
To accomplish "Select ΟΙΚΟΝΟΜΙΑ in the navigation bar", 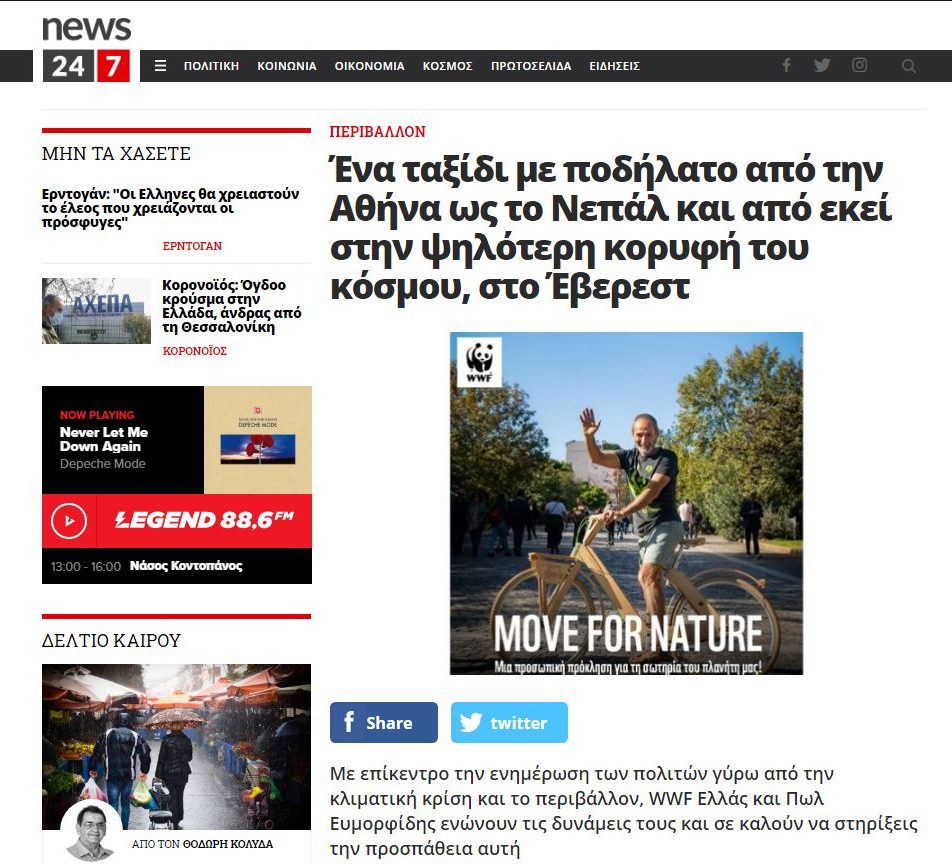I will (369, 66).
